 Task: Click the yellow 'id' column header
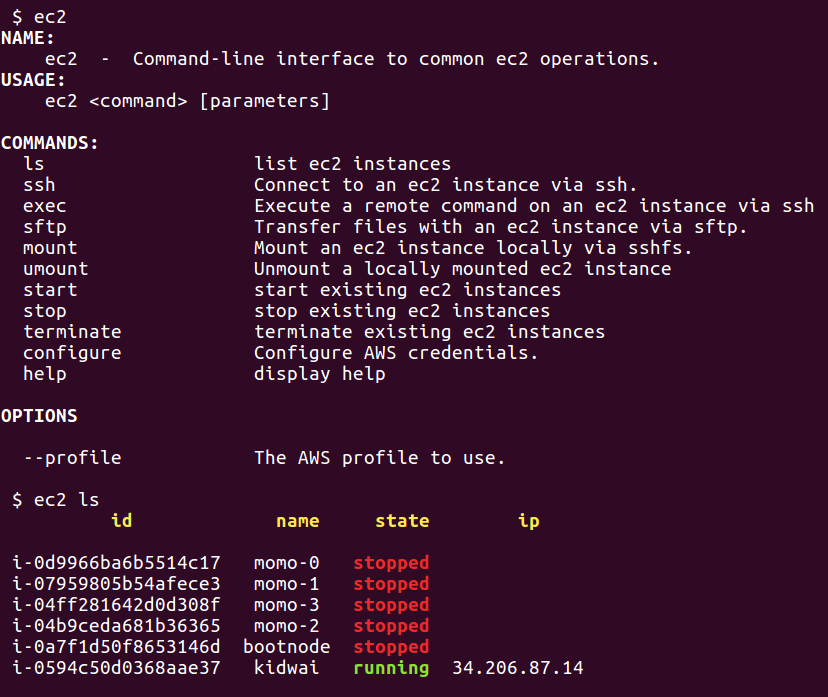coord(121,521)
